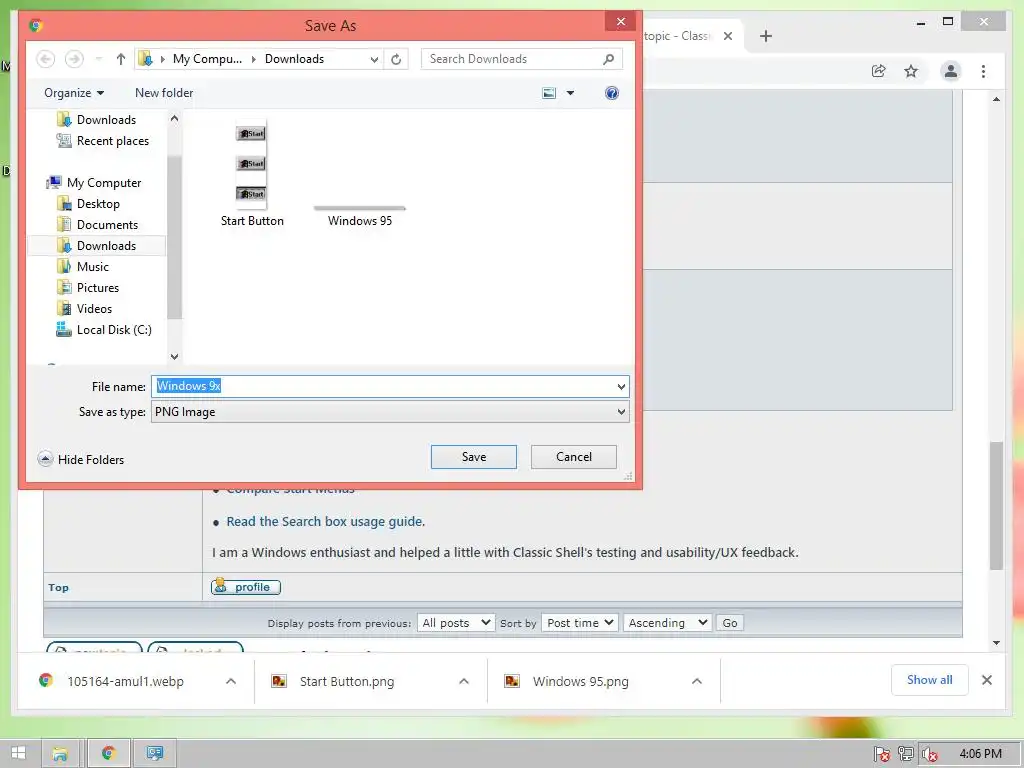Expand the address bar path dropdown
1024x768 pixels.
374,59
